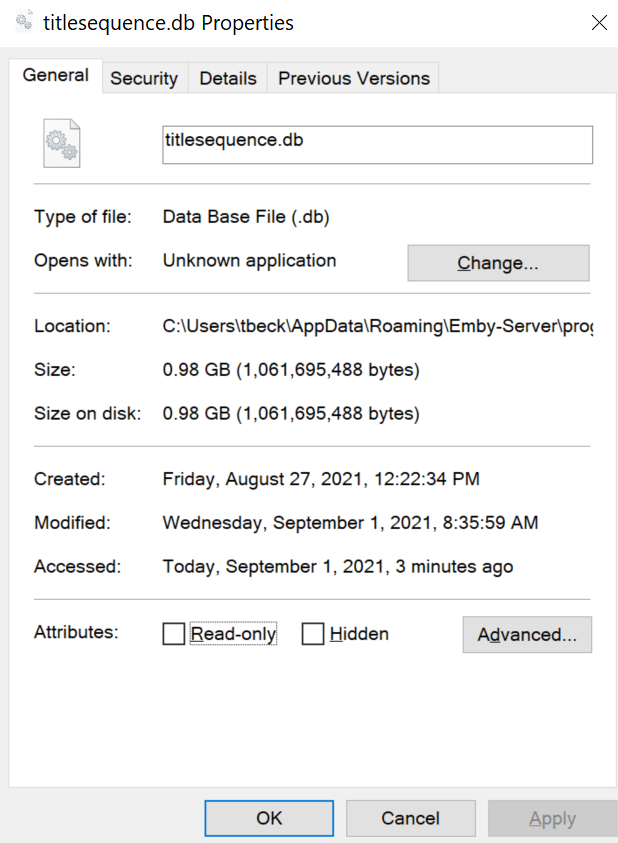Open the Details tab
The image size is (618, 843).
point(228,78)
